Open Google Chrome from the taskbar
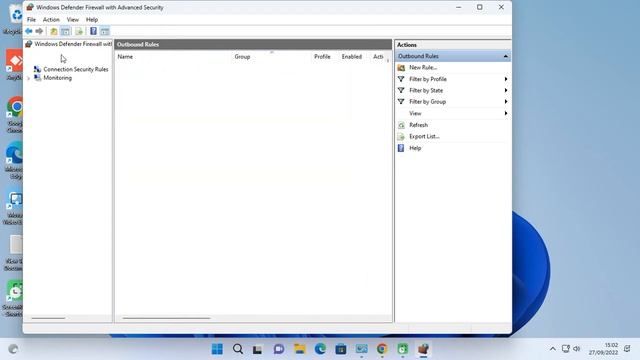Screen dimensions: 640x360 382,349
